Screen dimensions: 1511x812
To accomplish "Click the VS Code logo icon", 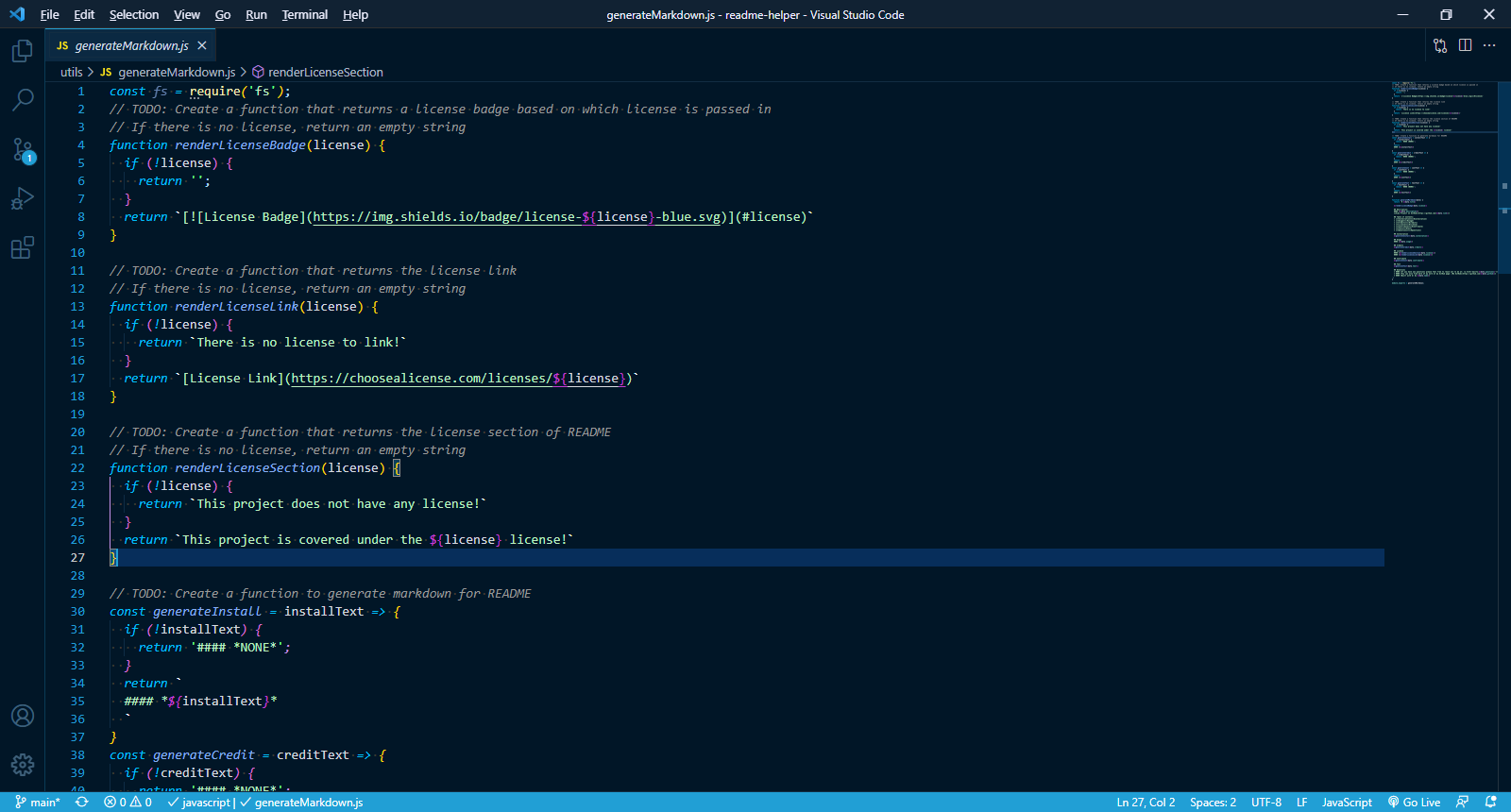I will point(17,14).
